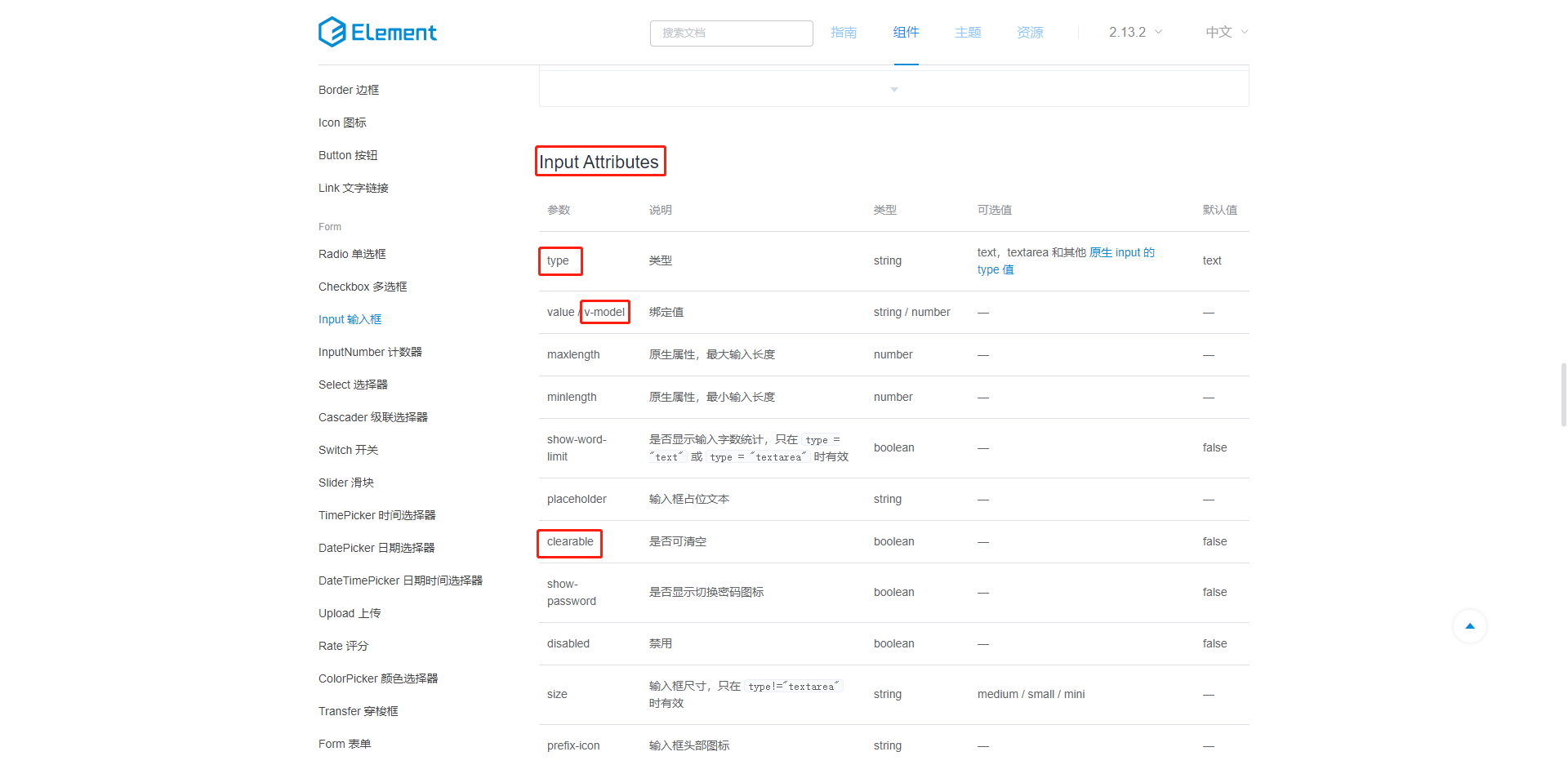Screen dimensions: 1568x765
Task: Click the 类型 column header
Action: (x=885, y=210)
